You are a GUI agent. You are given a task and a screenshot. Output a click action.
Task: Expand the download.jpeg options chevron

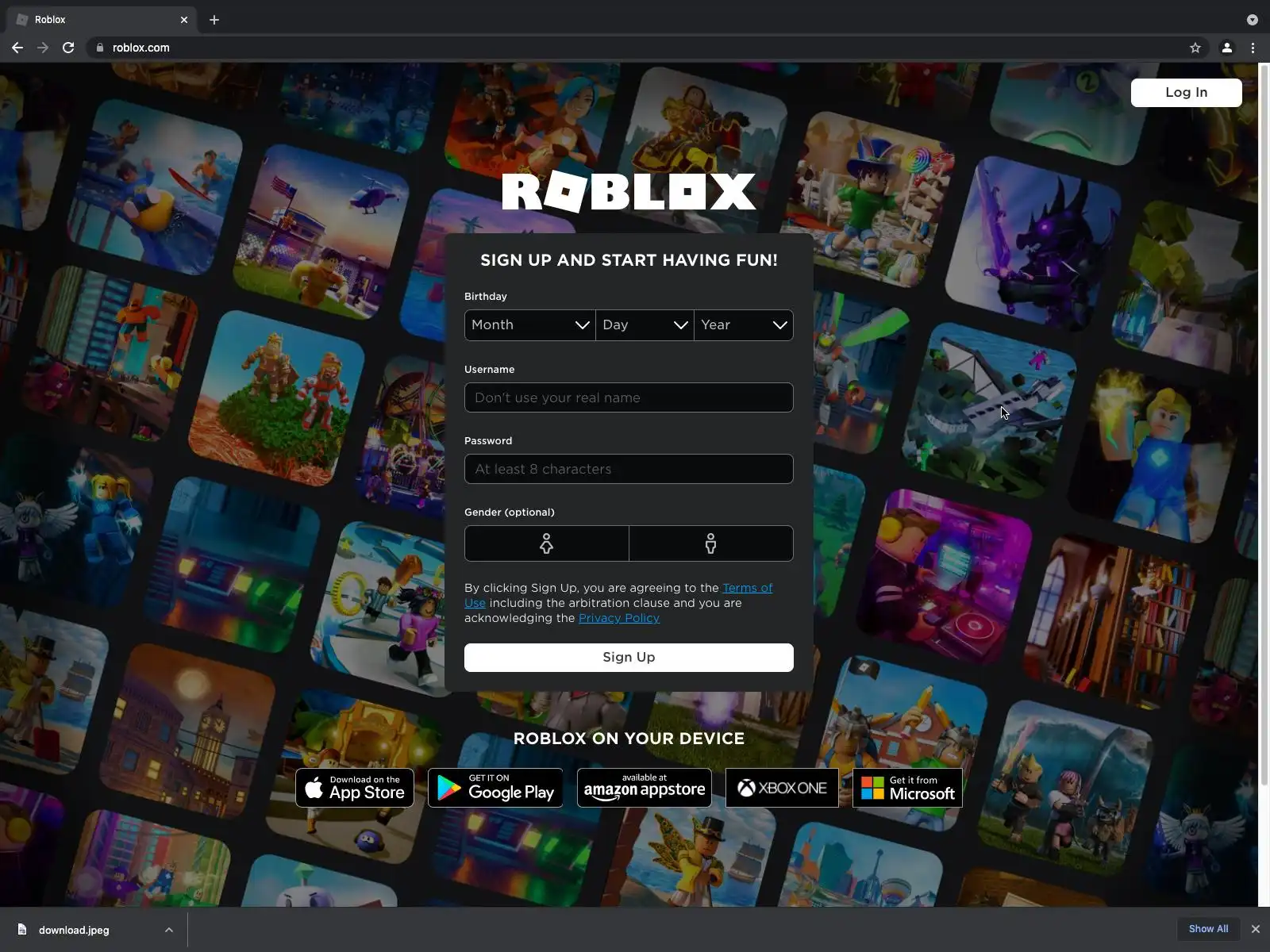[169, 930]
